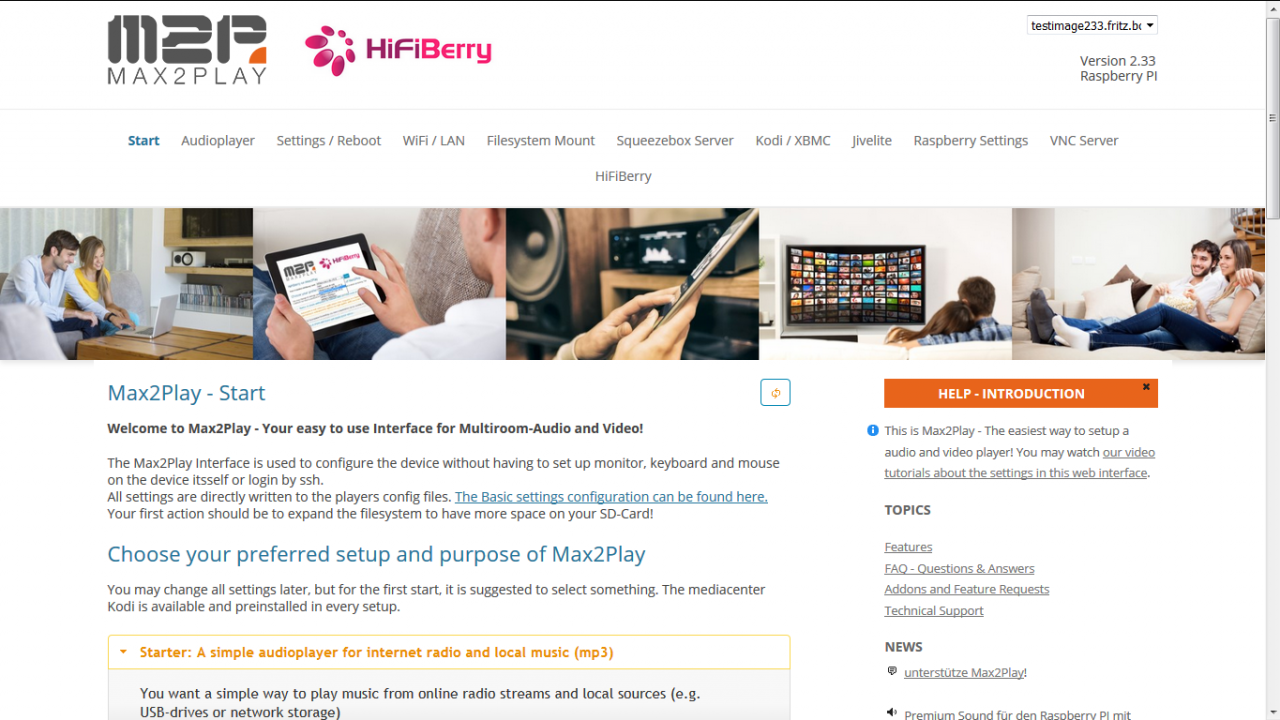This screenshot has width=1280, height=720.
Task: Follow the Basic settings configuration link
Action: (x=611, y=496)
